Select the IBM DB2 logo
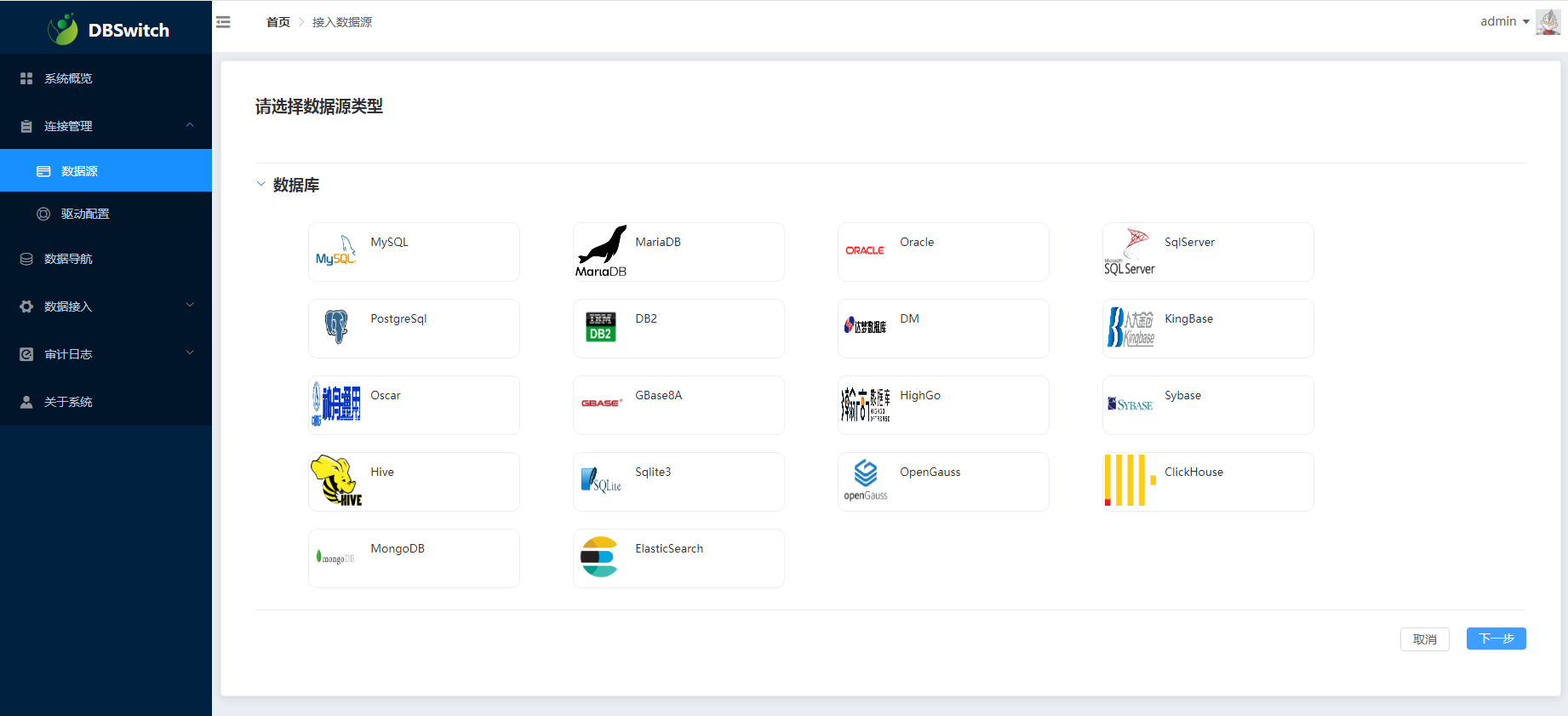 [601, 327]
